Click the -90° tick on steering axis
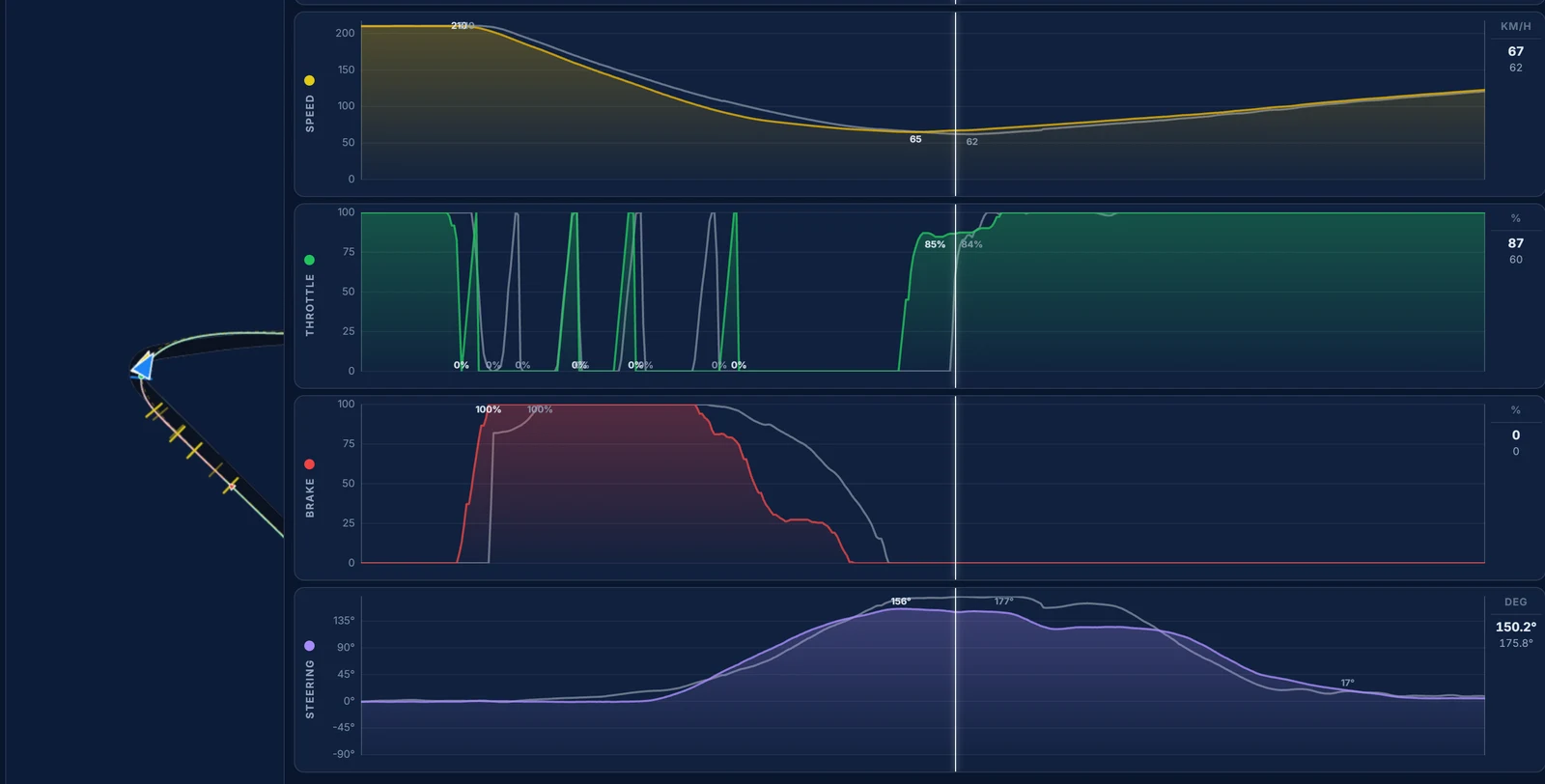Image resolution: width=1545 pixels, height=784 pixels. click(x=344, y=754)
